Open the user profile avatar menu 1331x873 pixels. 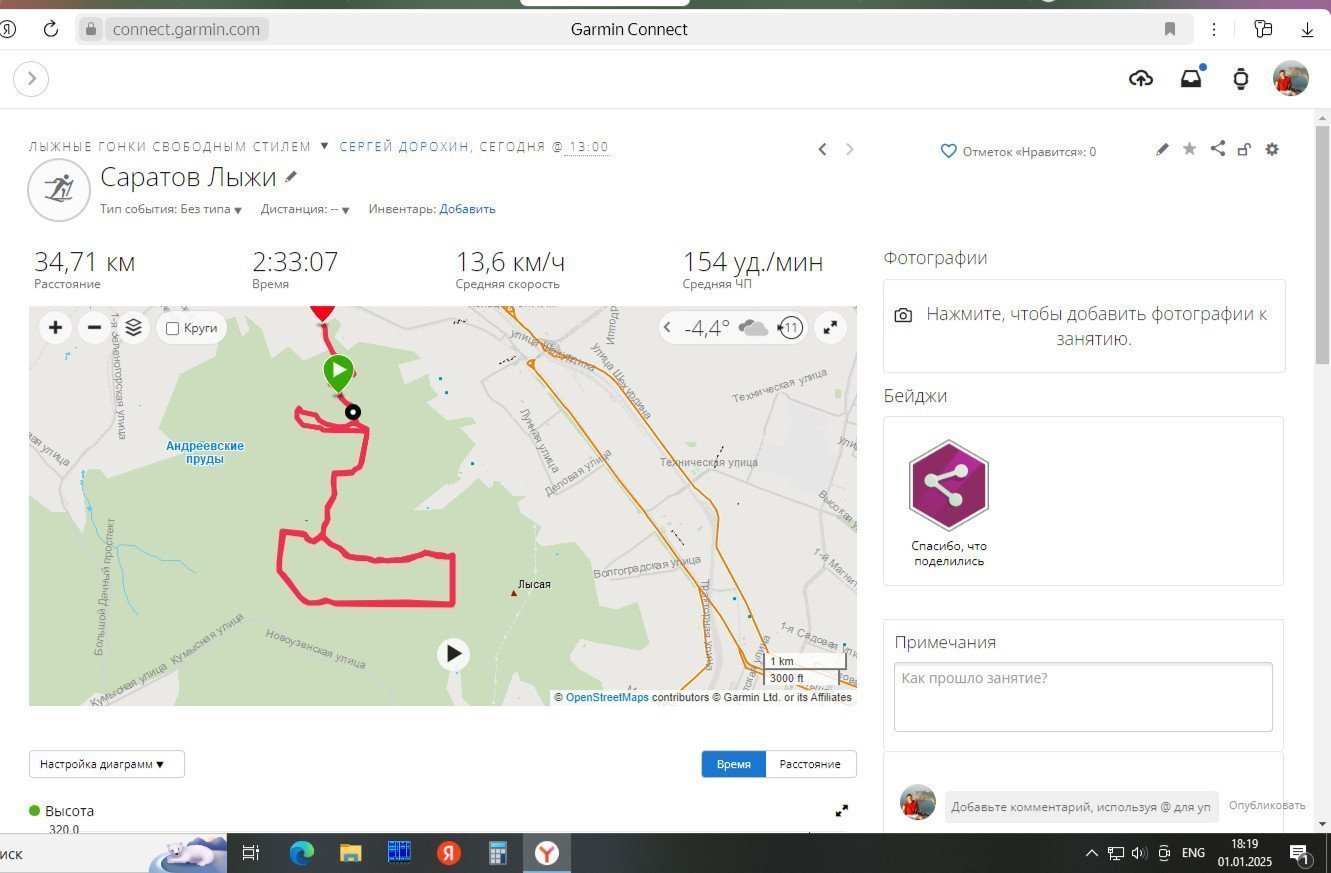(x=1291, y=79)
